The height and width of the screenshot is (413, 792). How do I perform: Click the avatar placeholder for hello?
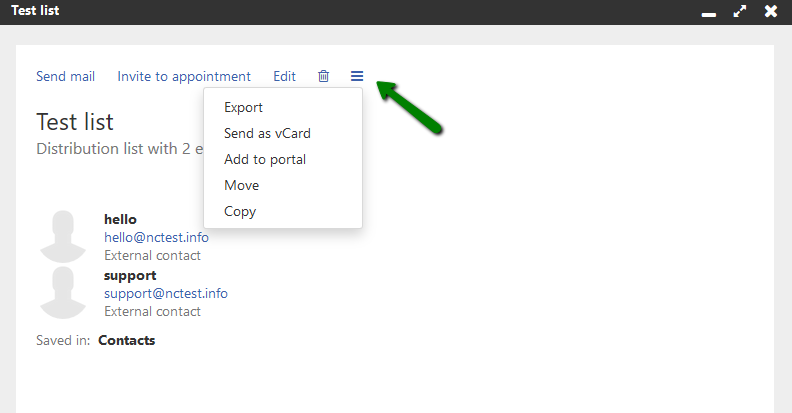pyautogui.click(x=62, y=236)
